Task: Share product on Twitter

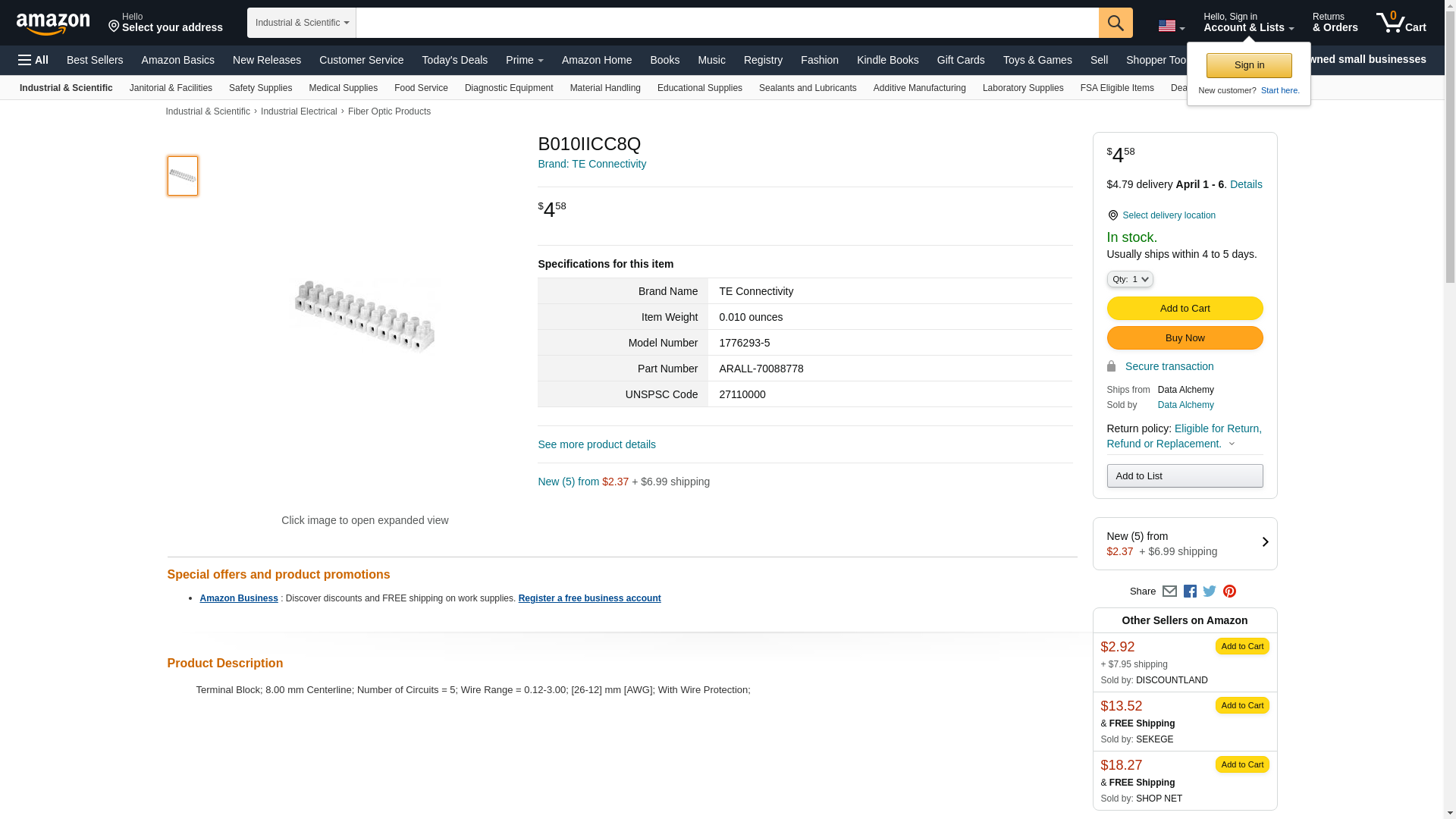Action: click(1210, 591)
